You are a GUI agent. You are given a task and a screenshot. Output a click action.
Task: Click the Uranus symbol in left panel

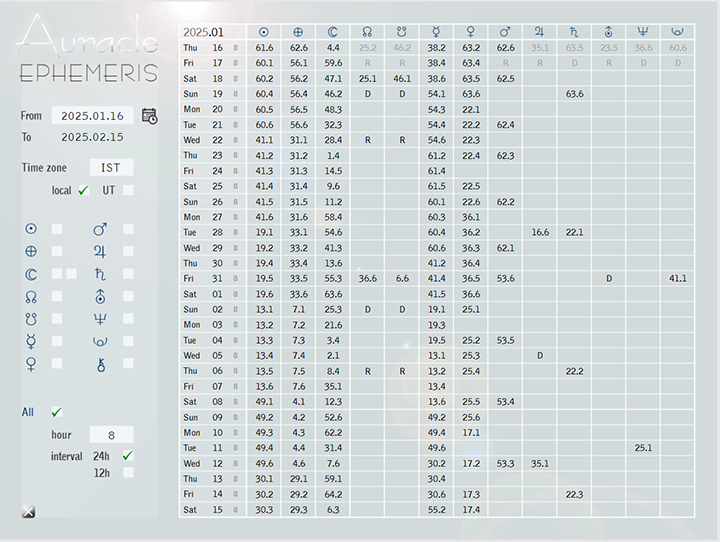(x=100, y=297)
